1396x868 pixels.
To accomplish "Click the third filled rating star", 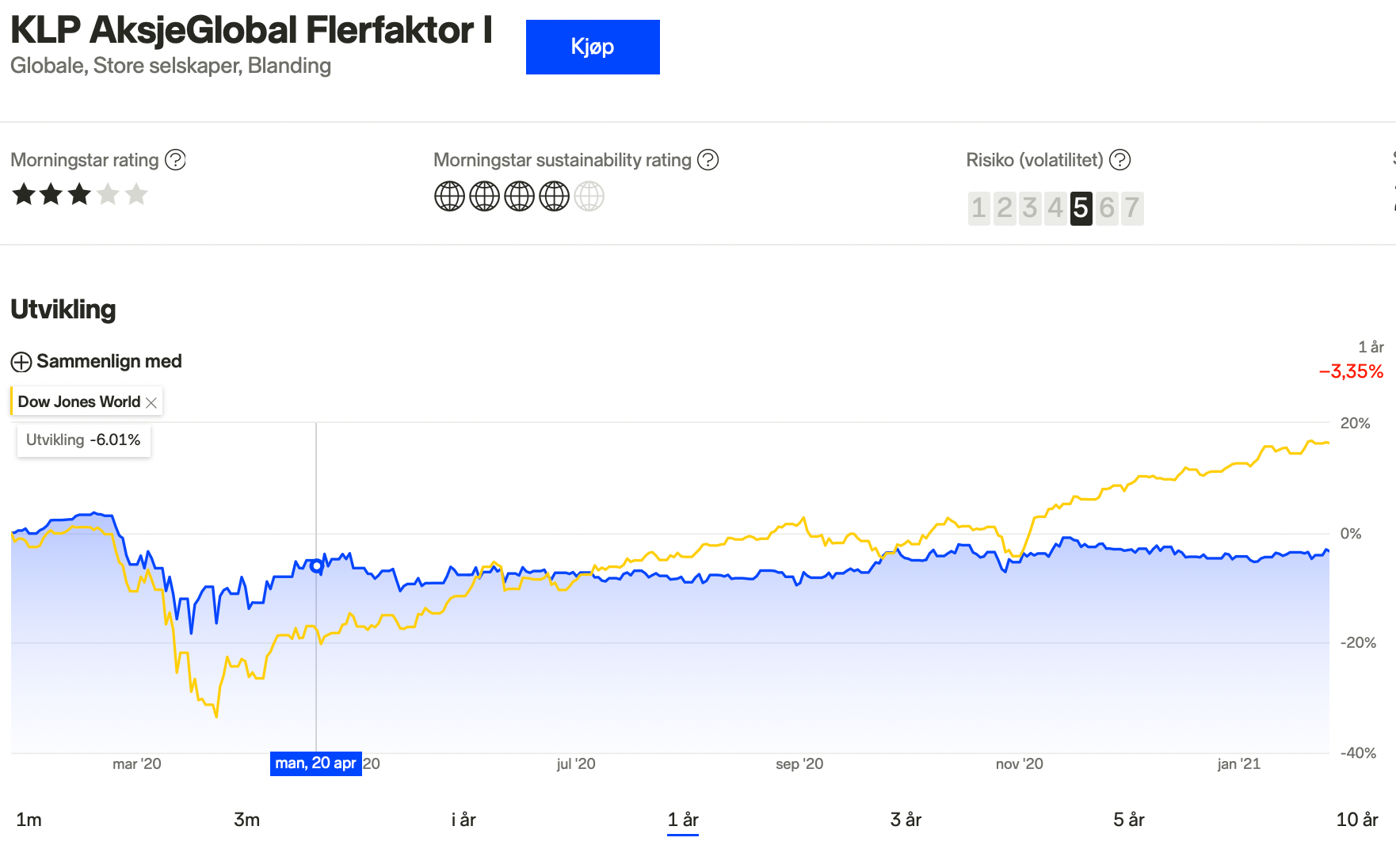I will pos(79,194).
